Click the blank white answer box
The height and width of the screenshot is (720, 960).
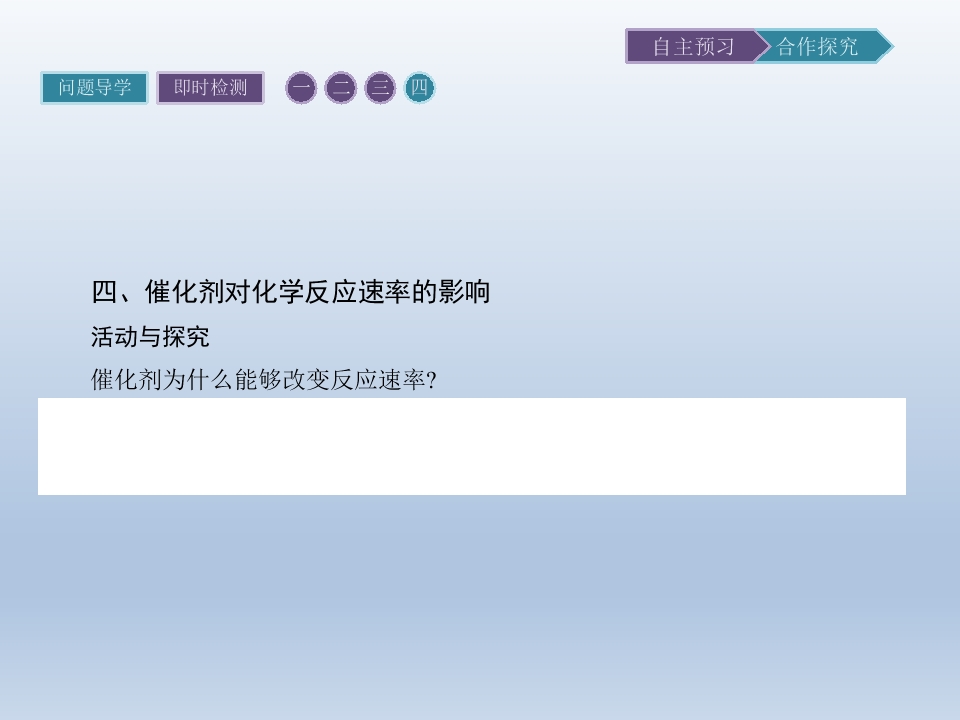472,446
